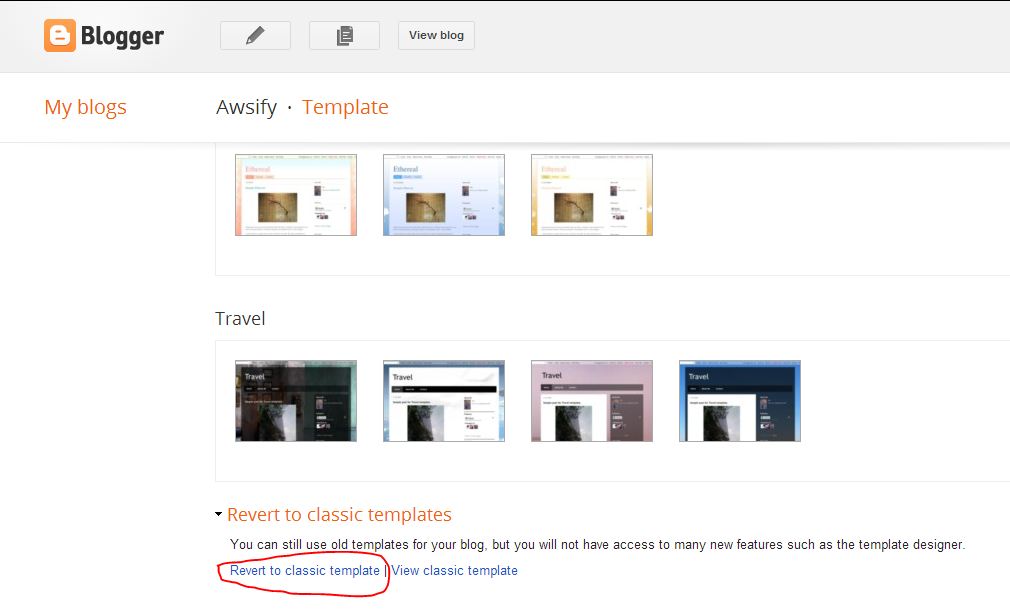The width and height of the screenshot is (1010, 613).
Task: Click the Travel section heading
Action: (240, 318)
